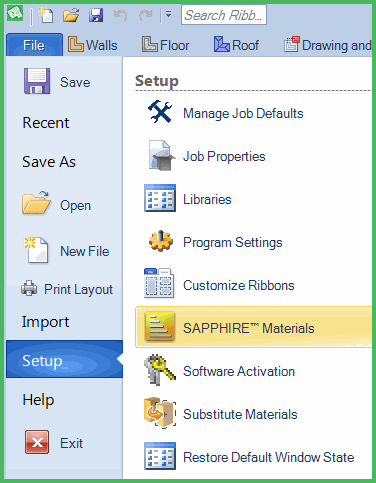Open Program Settings gear icon
The height and width of the screenshot is (483, 376).
click(161, 241)
